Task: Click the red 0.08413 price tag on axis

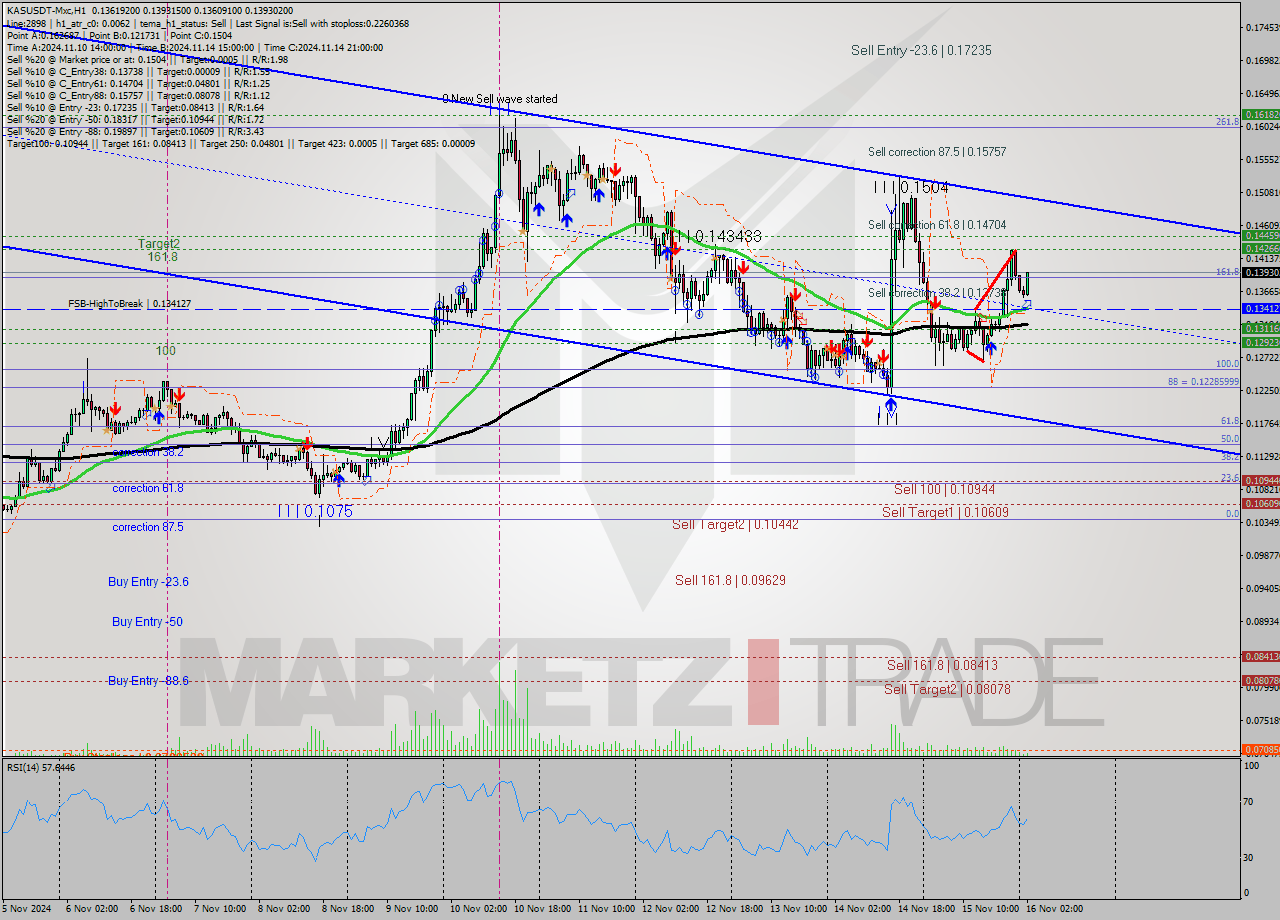Action: (x=1260, y=657)
